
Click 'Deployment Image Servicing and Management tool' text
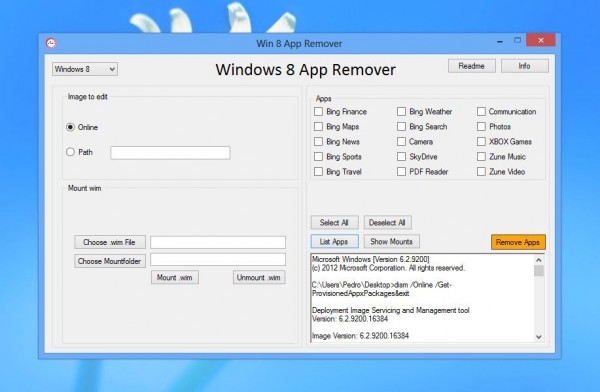point(391,310)
